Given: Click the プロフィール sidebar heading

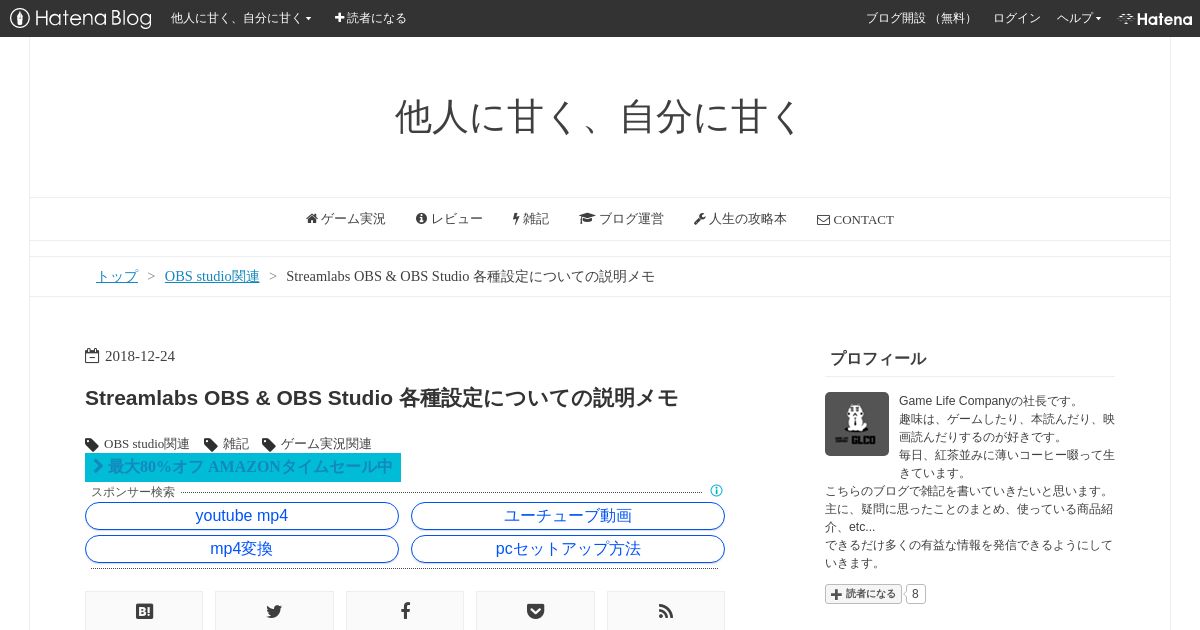Looking at the screenshot, I should point(878,358).
